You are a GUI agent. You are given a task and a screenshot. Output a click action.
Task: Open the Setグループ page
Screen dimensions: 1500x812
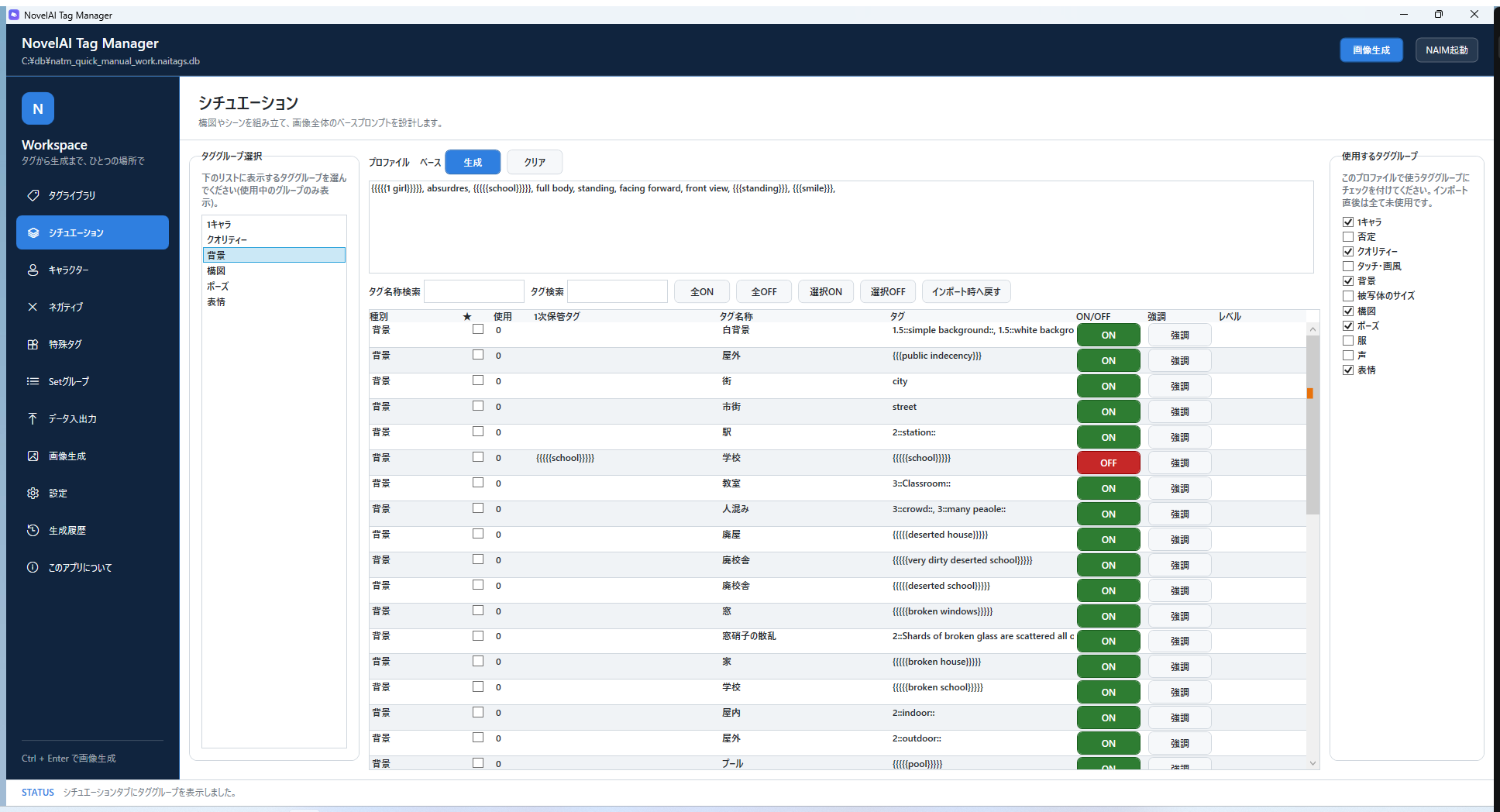pyautogui.click(x=92, y=381)
